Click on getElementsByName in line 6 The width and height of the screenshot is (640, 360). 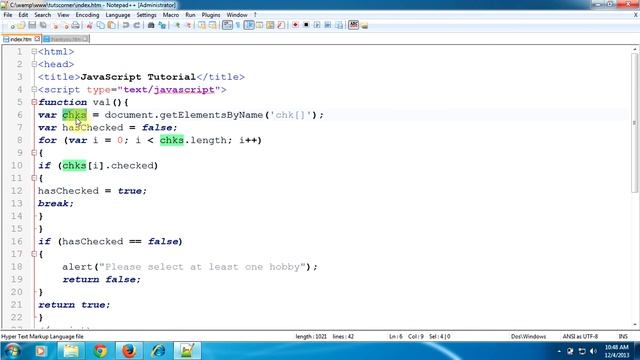(211, 115)
